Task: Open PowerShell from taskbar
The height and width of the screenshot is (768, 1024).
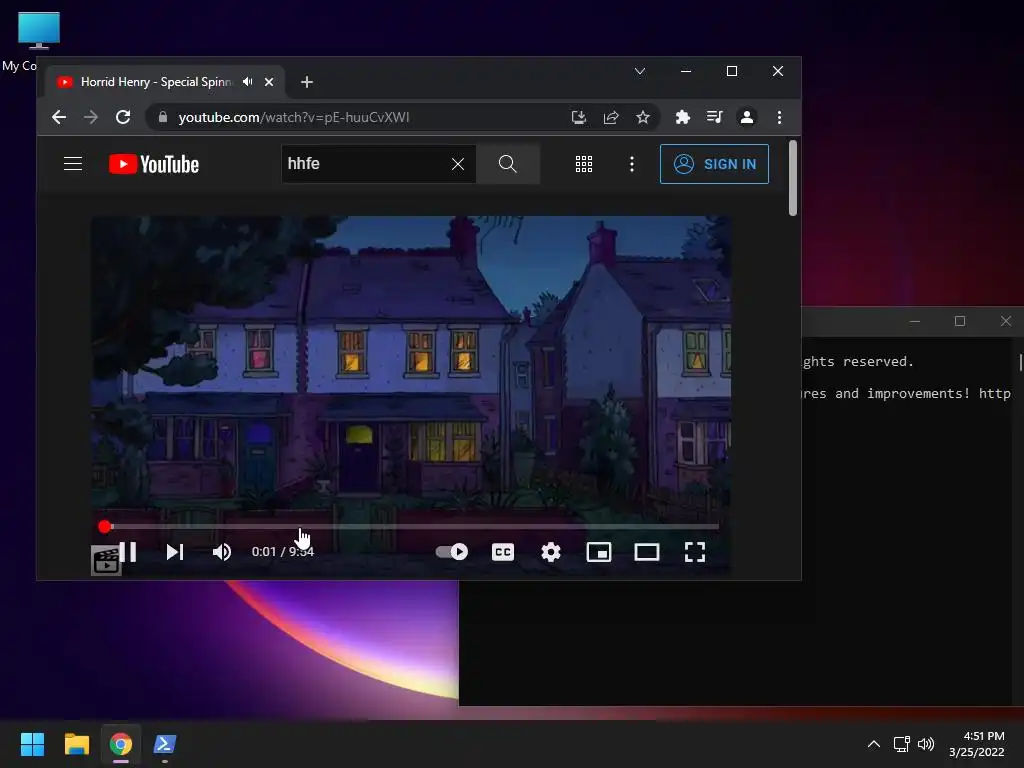Action: click(x=165, y=744)
